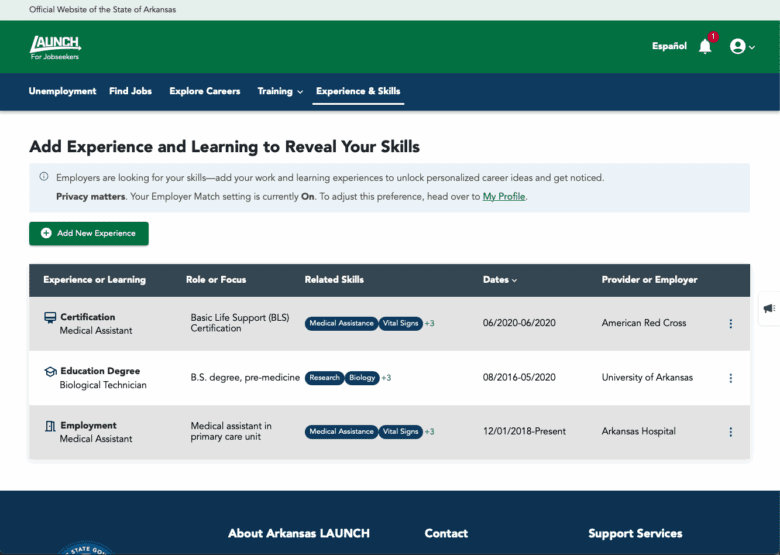Screen dimensions: 780x555
Task: Open actions menu for Certification row
Action: 730,324
